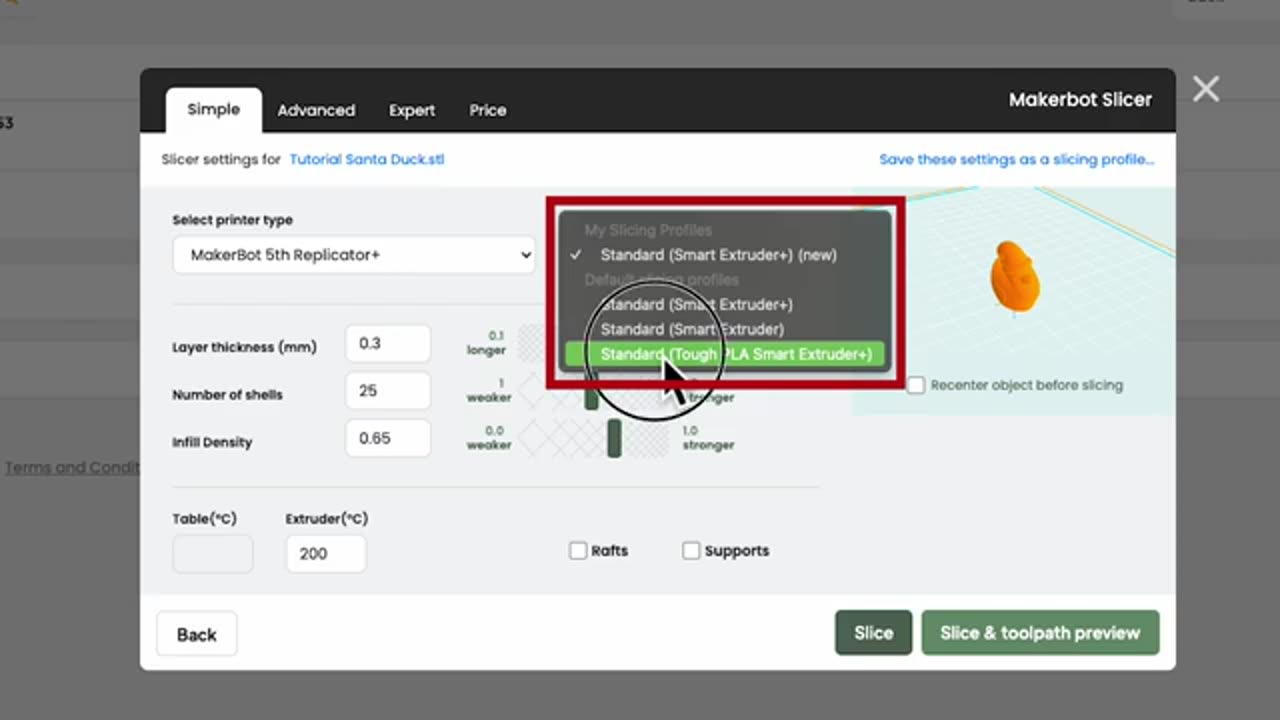Select Standard (Tough PLA Smart Extruder+) profile
Image resolution: width=1280 pixels, height=720 pixels.
tap(725, 354)
